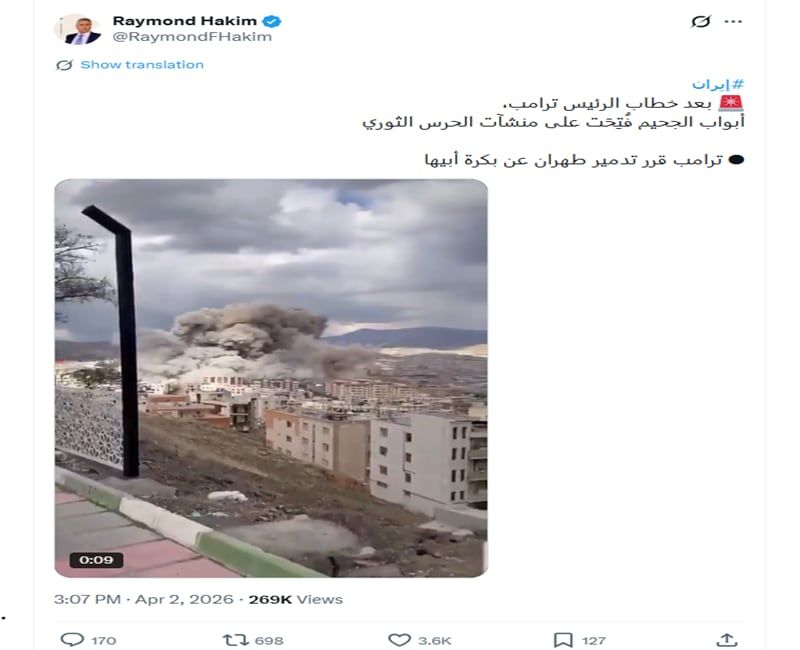Screen dimensions: 800x650
Task: Open the @RaymondFHakim handle
Action: 192,37
